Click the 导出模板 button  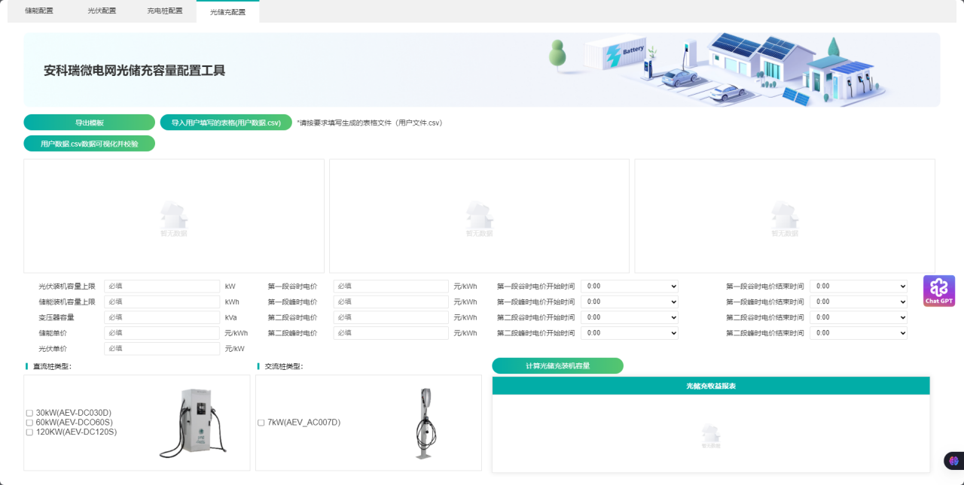(89, 122)
